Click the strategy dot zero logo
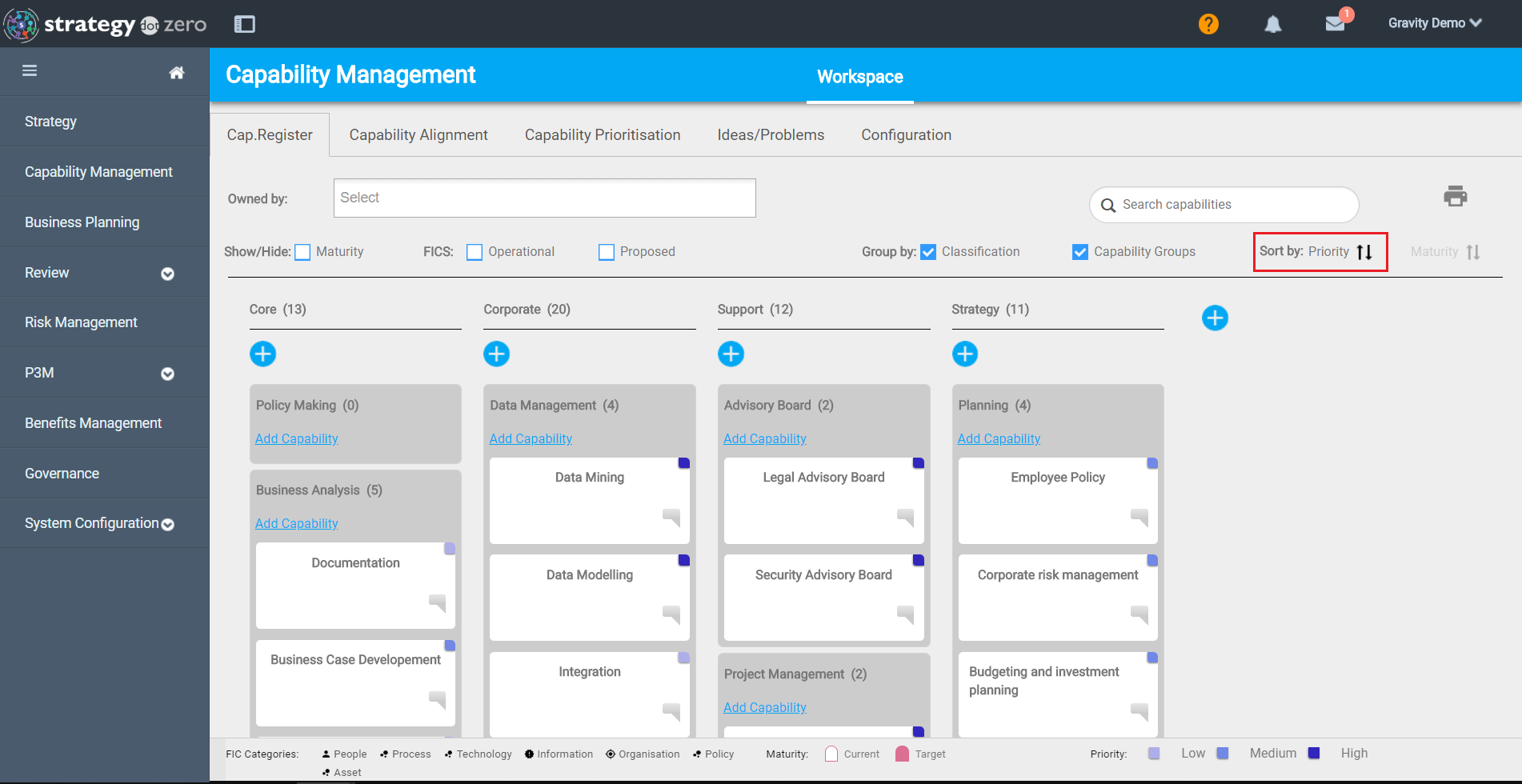Image resolution: width=1522 pixels, height=784 pixels. 106,25
